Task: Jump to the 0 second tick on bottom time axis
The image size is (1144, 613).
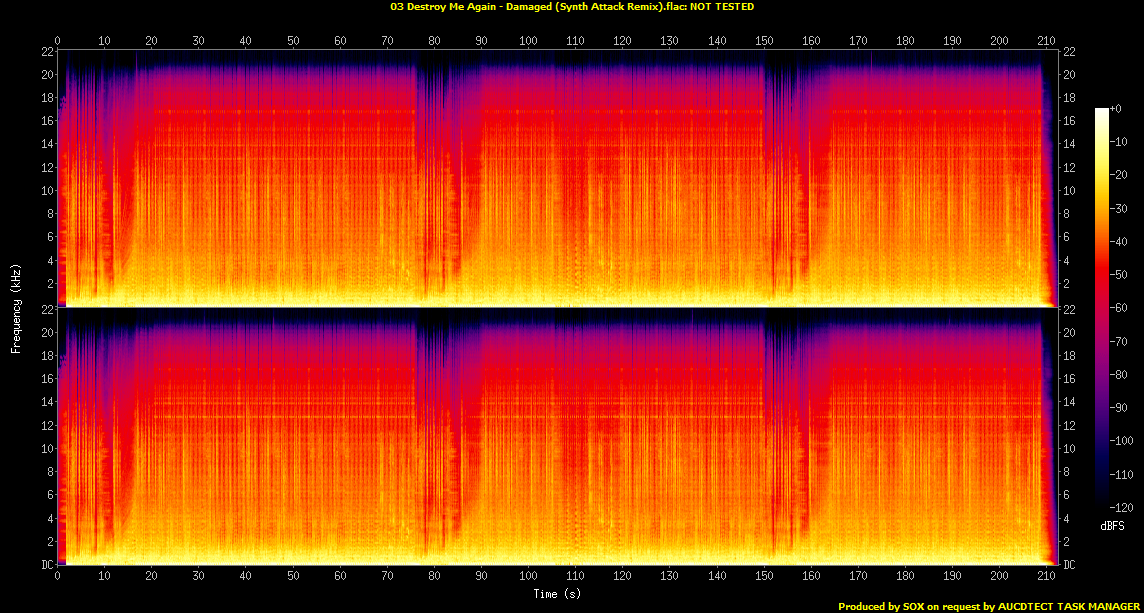Action: tap(58, 577)
